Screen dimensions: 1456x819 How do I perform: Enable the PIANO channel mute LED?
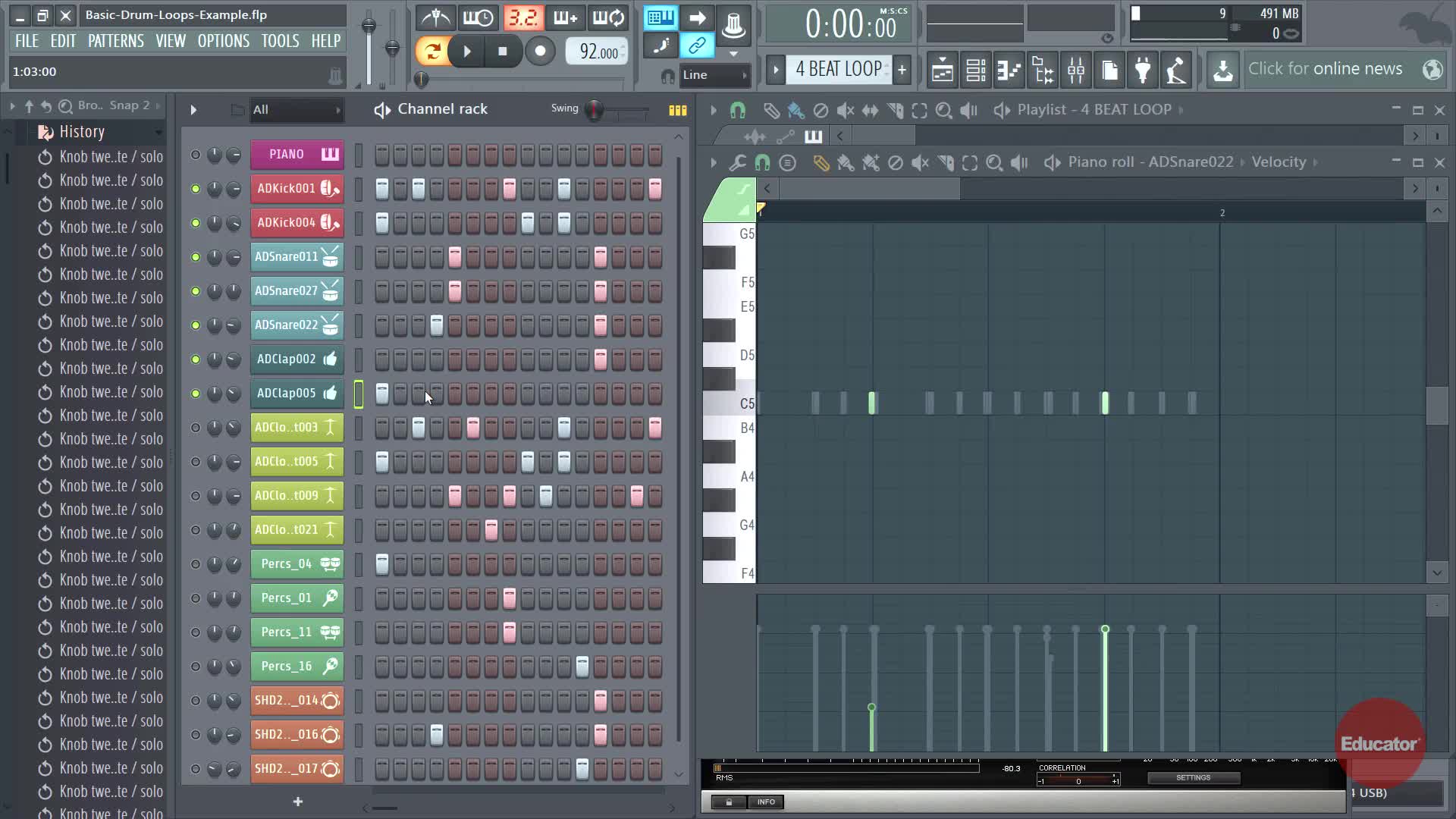pyautogui.click(x=196, y=155)
